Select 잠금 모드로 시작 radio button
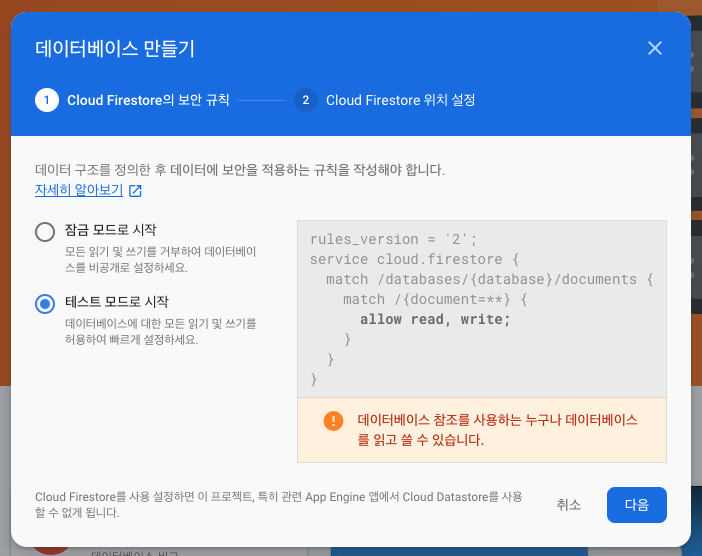 (45, 232)
